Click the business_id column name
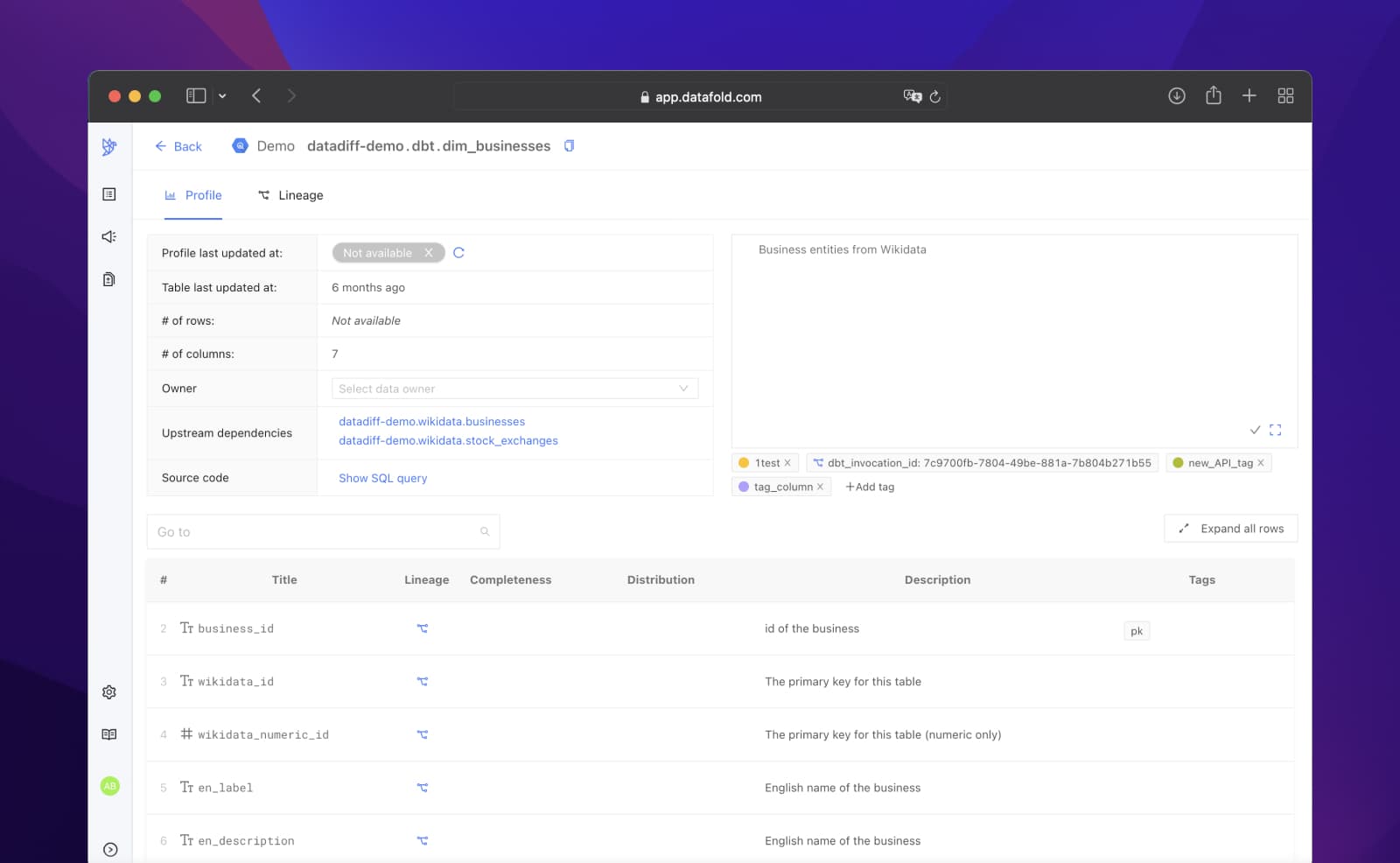The width and height of the screenshot is (1400, 863). coord(235,628)
